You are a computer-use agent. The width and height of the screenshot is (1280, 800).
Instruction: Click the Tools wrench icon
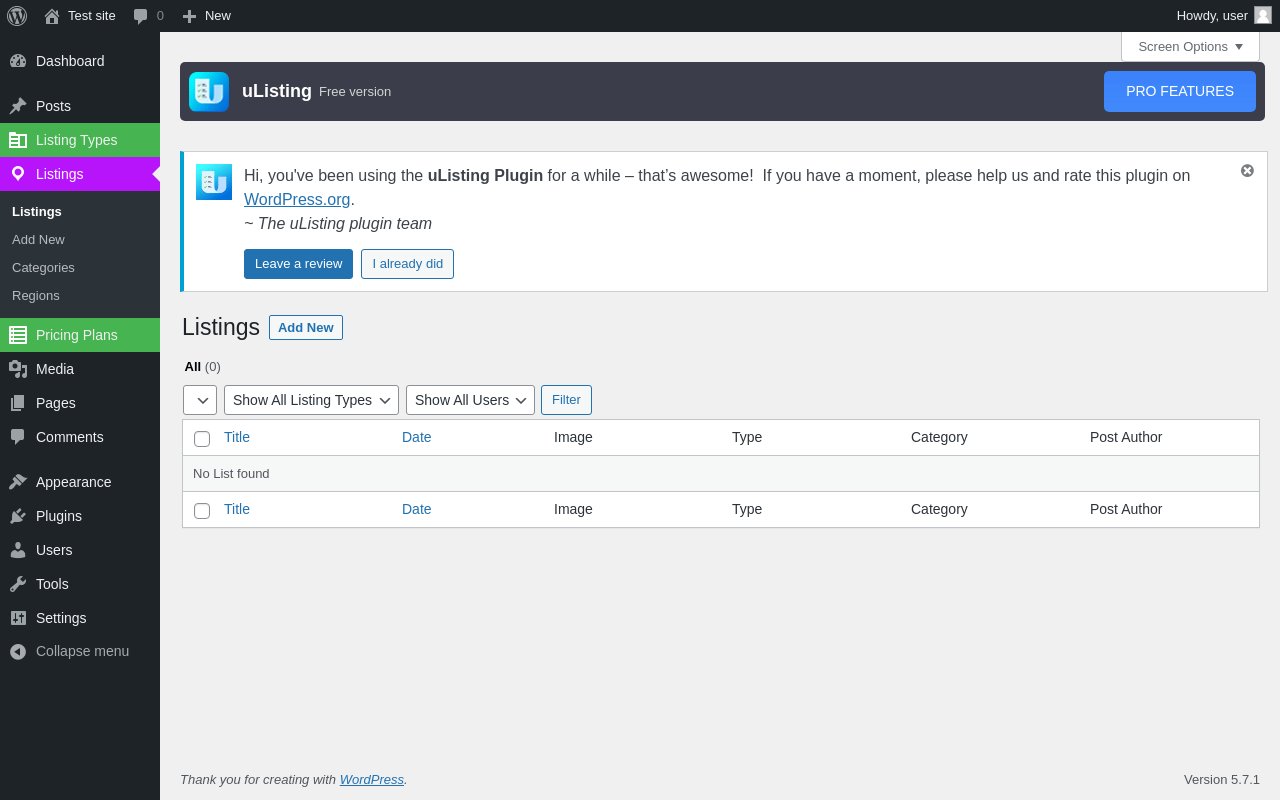(x=18, y=584)
